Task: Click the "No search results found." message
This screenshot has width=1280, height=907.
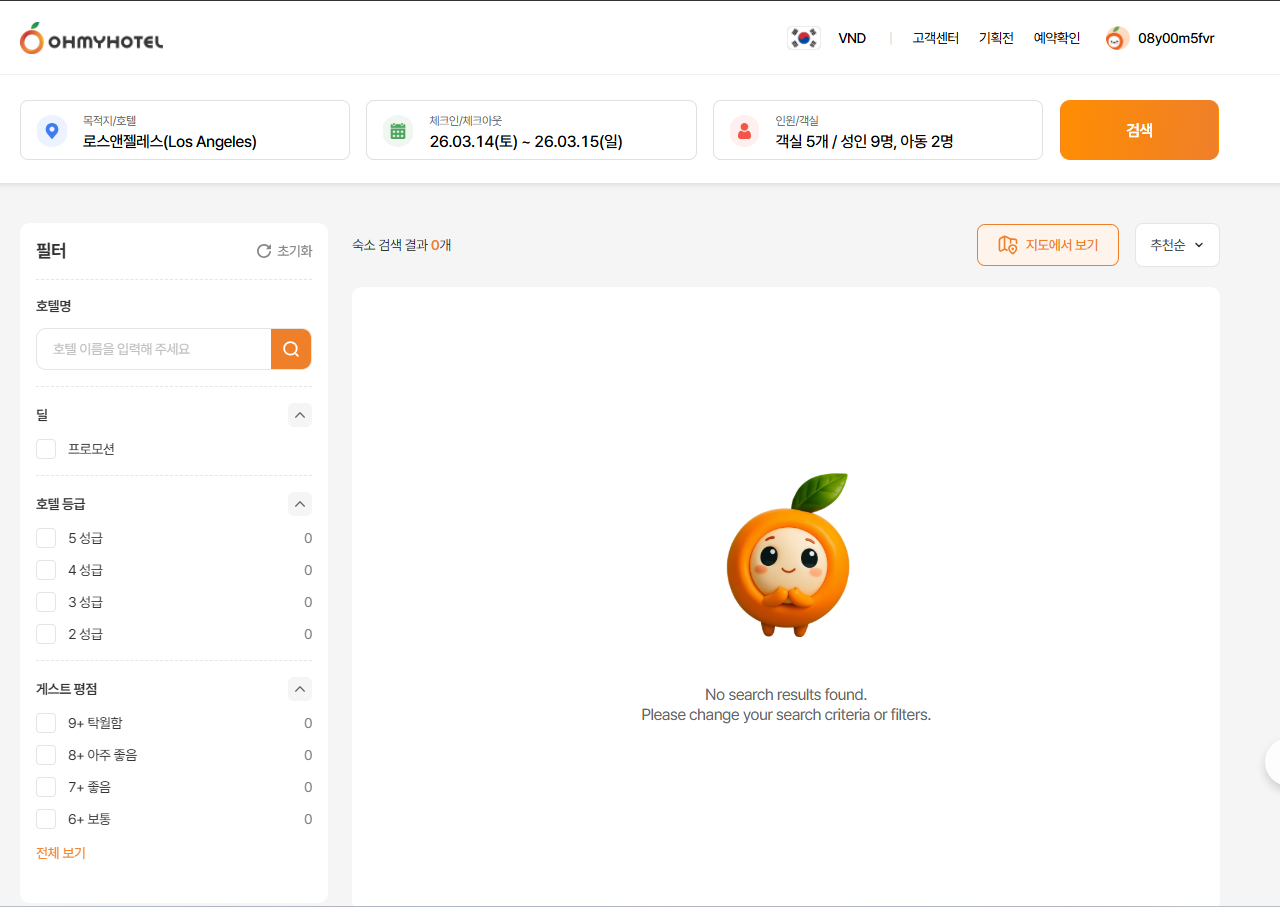Action: (x=786, y=694)
